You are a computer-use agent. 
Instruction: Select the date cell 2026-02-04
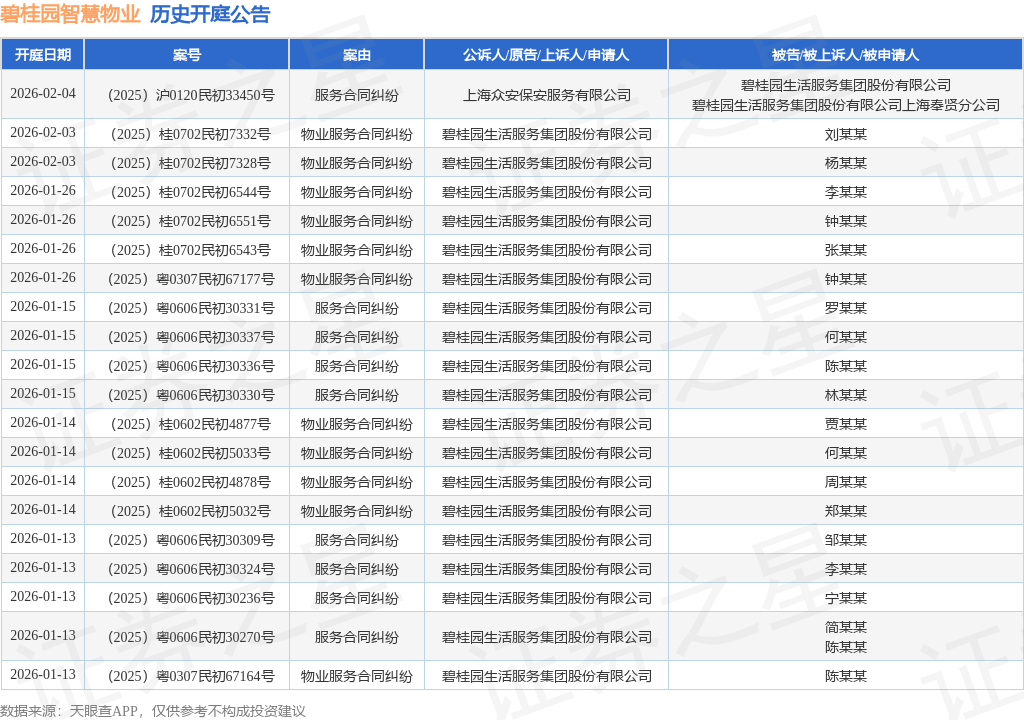click(x=42, y=93)
